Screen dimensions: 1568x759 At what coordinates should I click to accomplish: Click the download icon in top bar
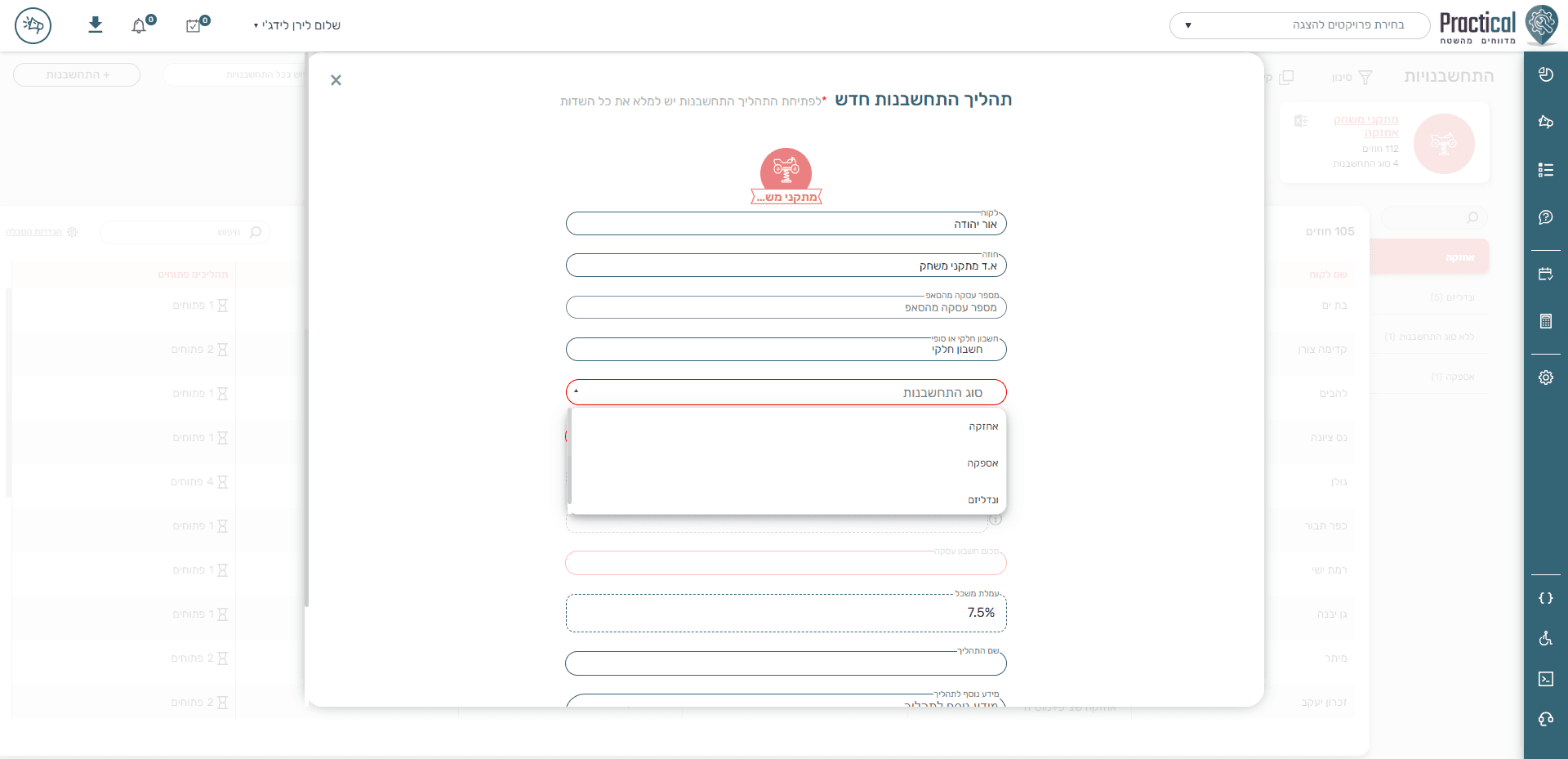96,25
